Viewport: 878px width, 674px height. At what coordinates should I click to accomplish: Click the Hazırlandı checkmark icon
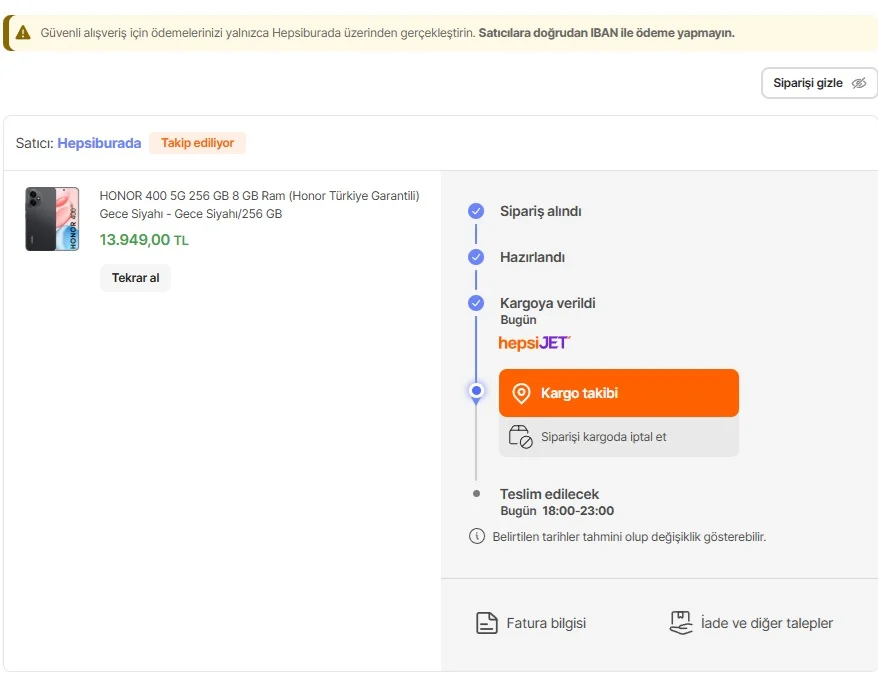point(476,257)
